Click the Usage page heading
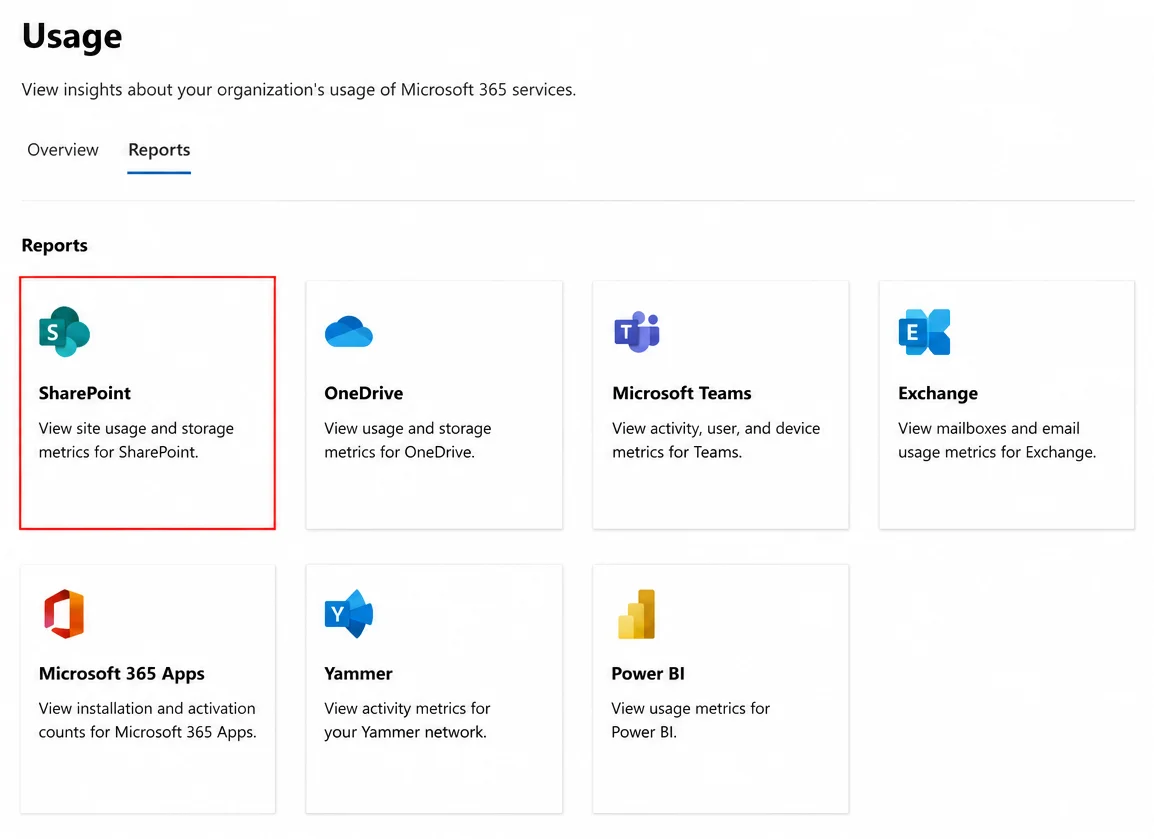This screenshot has height=839, width=1154. pos(72,36)
